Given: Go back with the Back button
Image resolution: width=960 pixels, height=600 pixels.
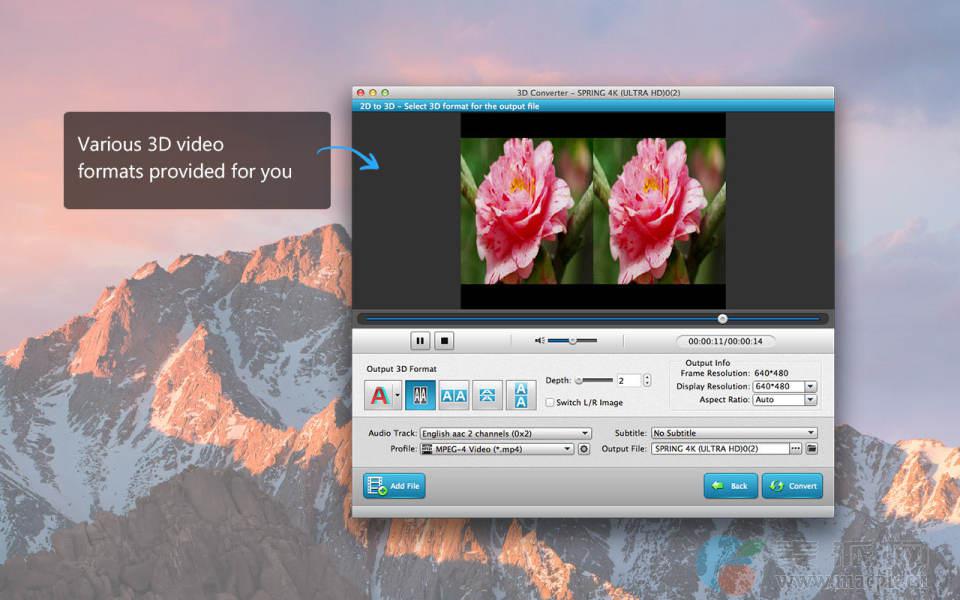Looking at the screenshot, I should 730,486.
